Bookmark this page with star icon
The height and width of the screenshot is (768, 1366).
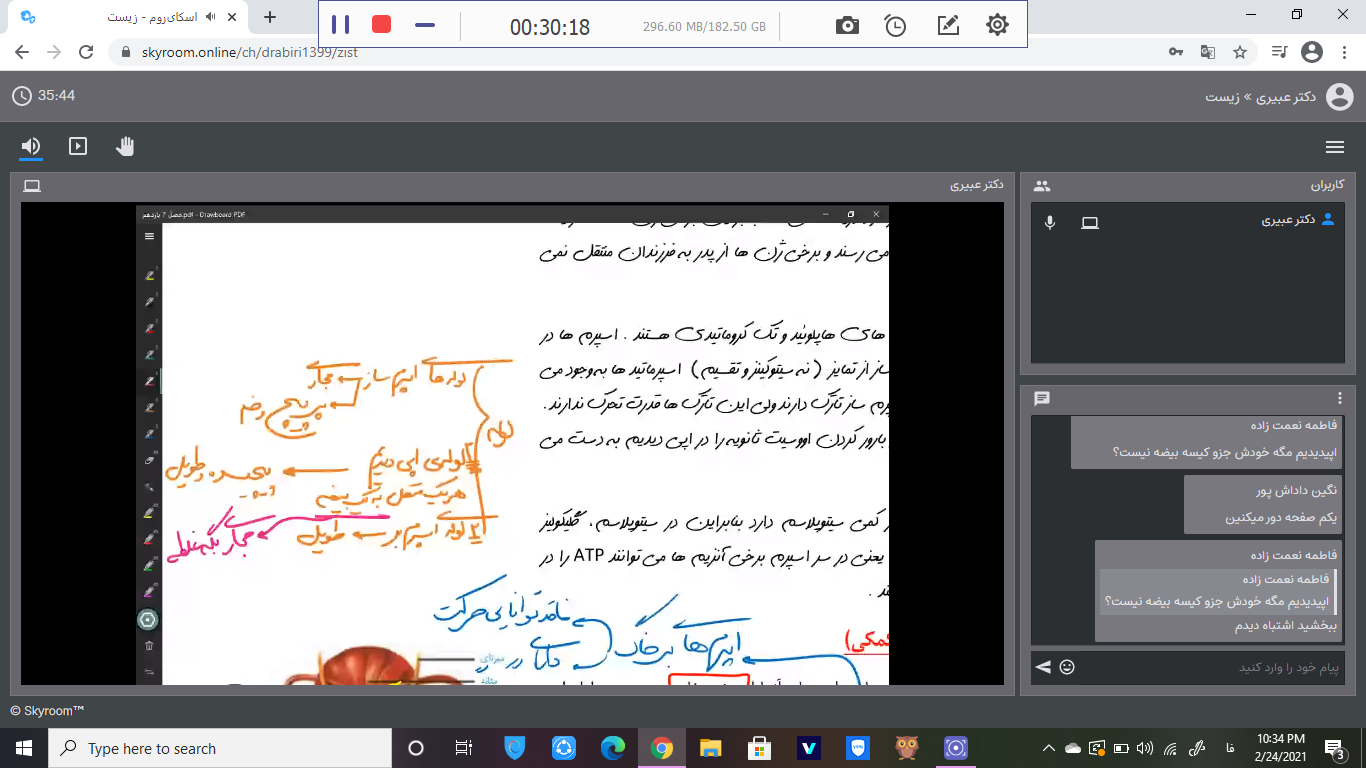1240,52
